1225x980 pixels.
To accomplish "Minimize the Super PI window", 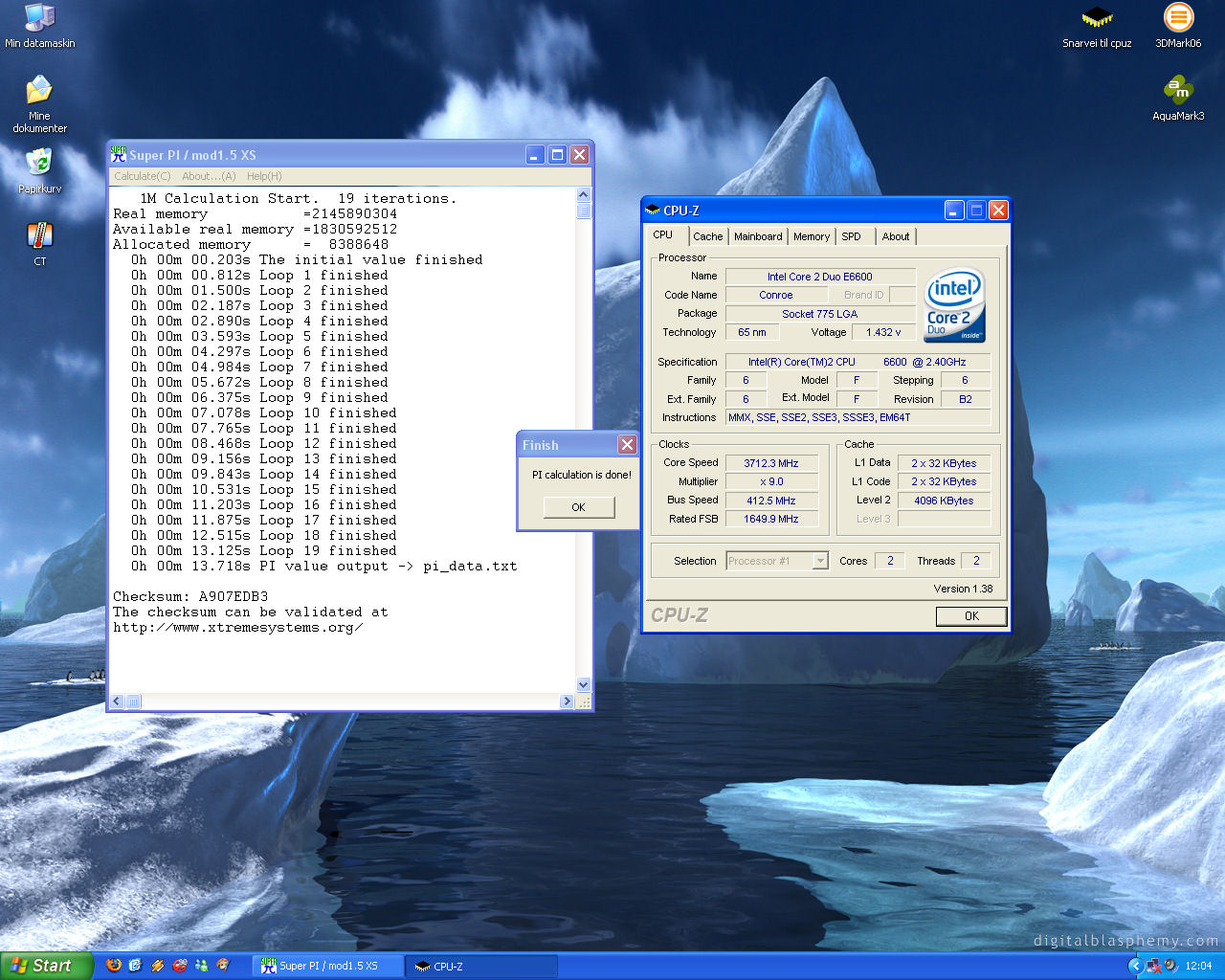I will (x=535, y=154).
